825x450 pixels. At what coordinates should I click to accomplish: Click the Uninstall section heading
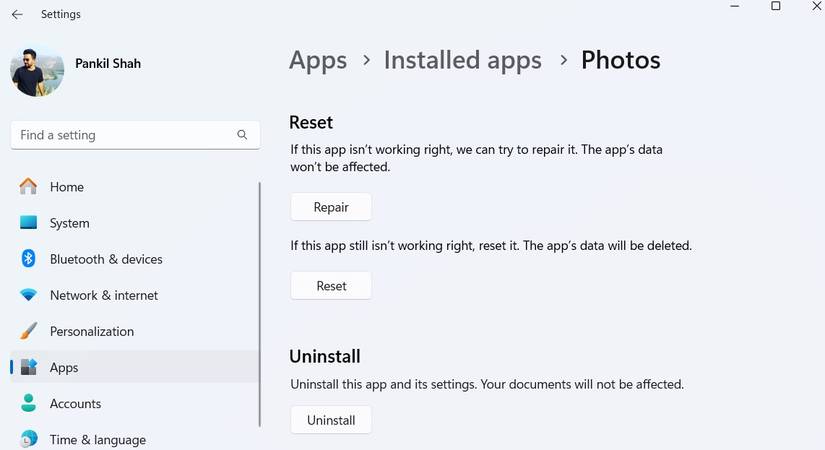(325, 356)
